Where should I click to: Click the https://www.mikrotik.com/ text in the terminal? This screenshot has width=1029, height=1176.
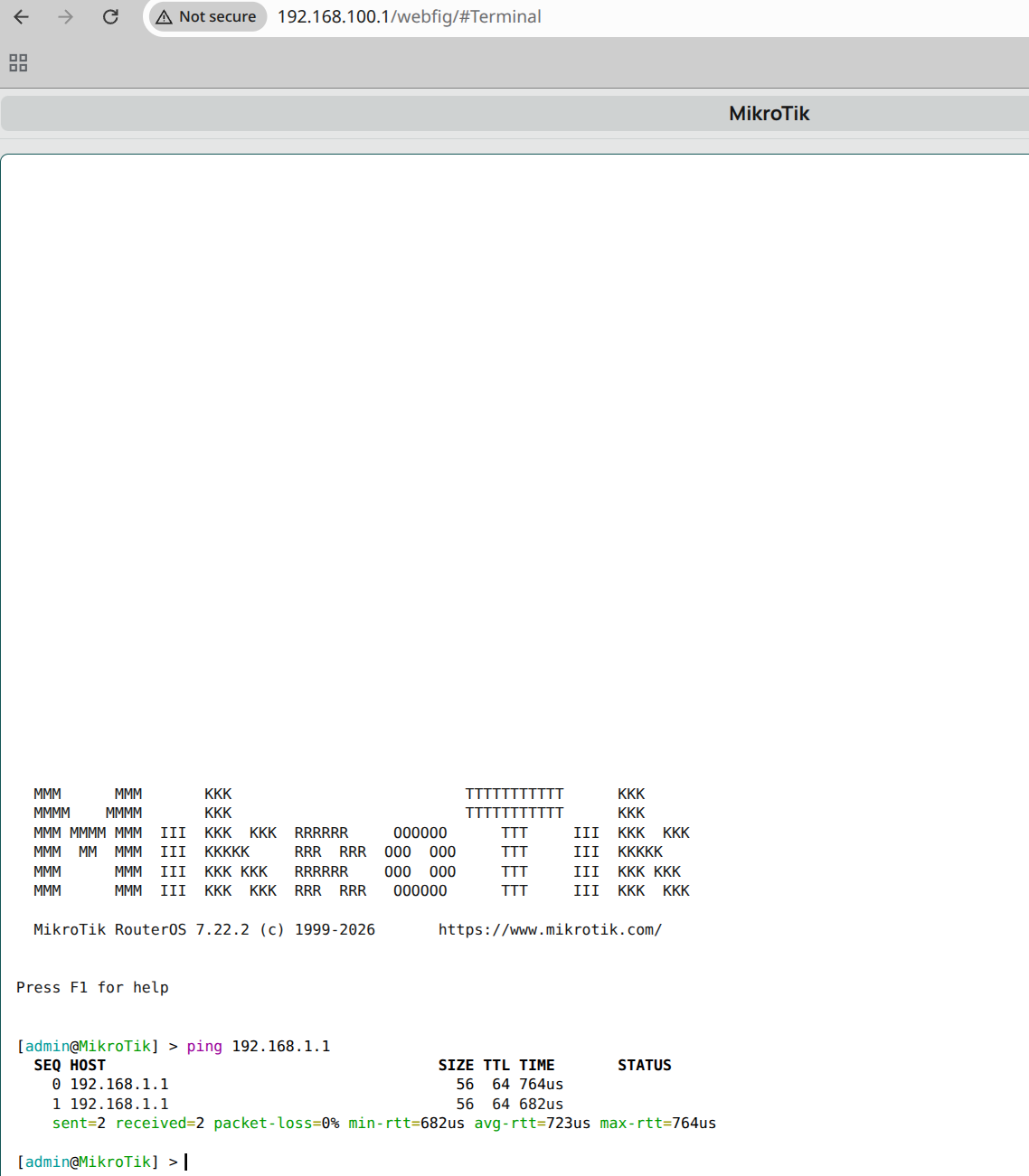pos(550,929)
